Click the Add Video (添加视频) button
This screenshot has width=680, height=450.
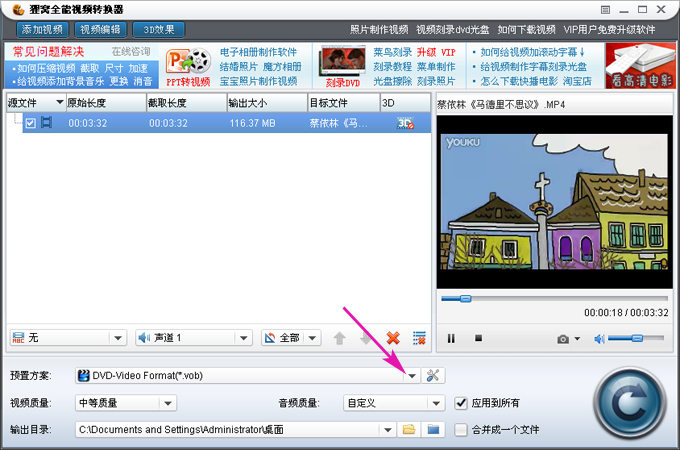tap(42, 29)
